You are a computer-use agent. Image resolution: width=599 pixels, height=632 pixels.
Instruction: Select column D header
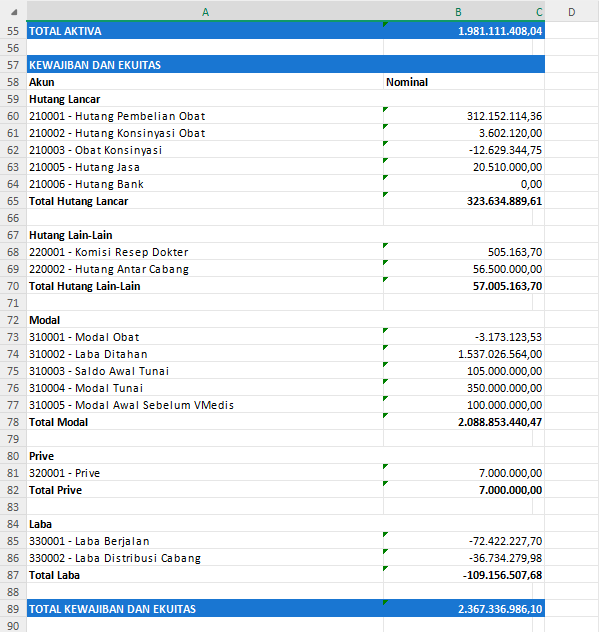coord(571,12)
